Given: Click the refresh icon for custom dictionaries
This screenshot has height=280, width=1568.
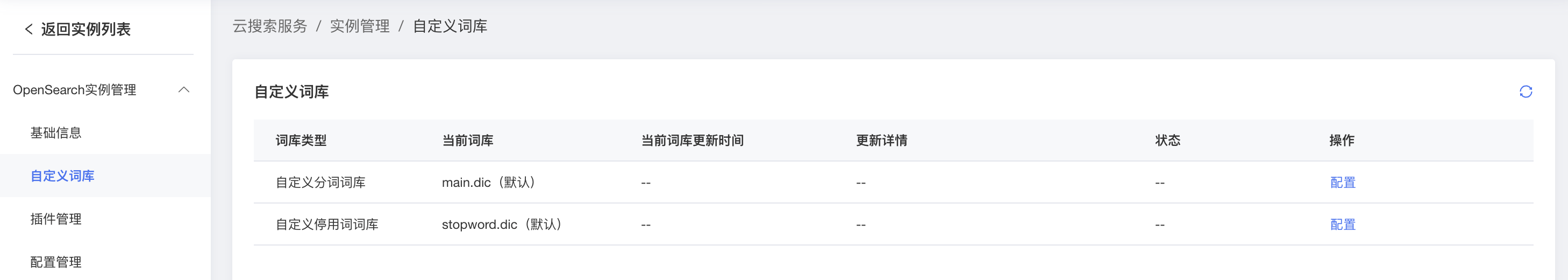Looking at the screenshot, I should [x=1525, y=92].
